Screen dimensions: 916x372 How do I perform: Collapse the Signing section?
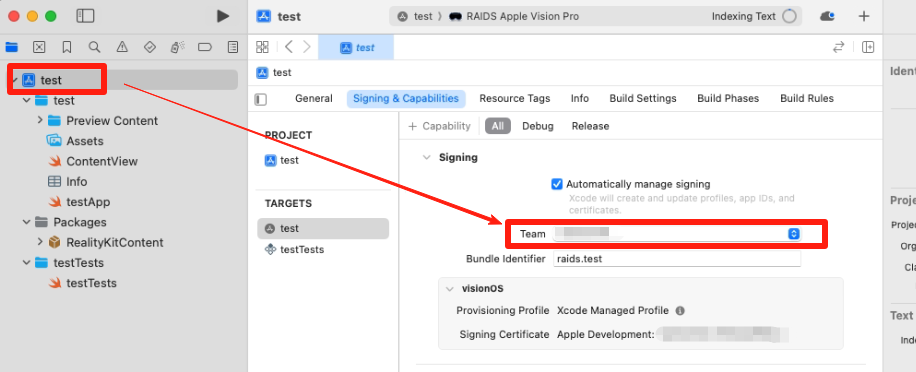(x=427, y=158)
